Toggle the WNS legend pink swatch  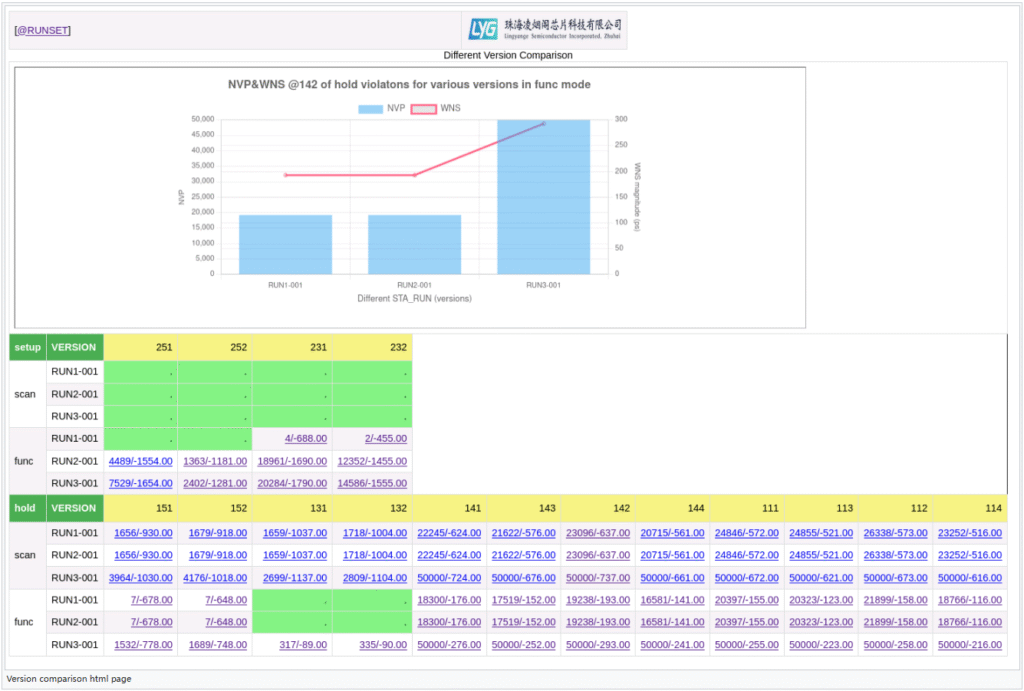pyautogui.click(x=423, y=108)
